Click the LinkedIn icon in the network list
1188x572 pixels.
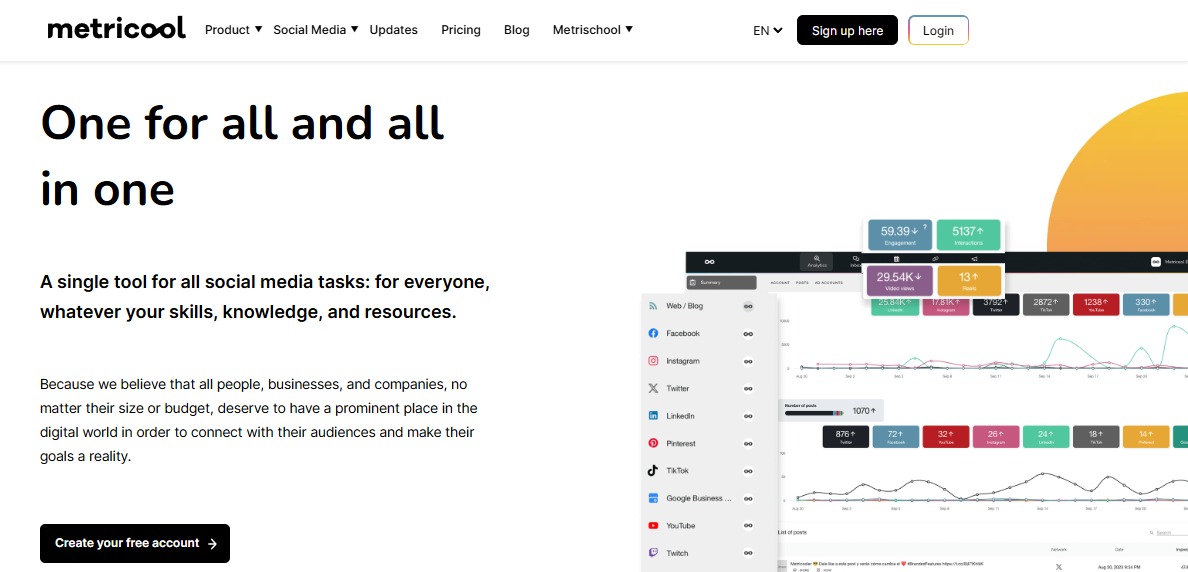click(653, 416)
